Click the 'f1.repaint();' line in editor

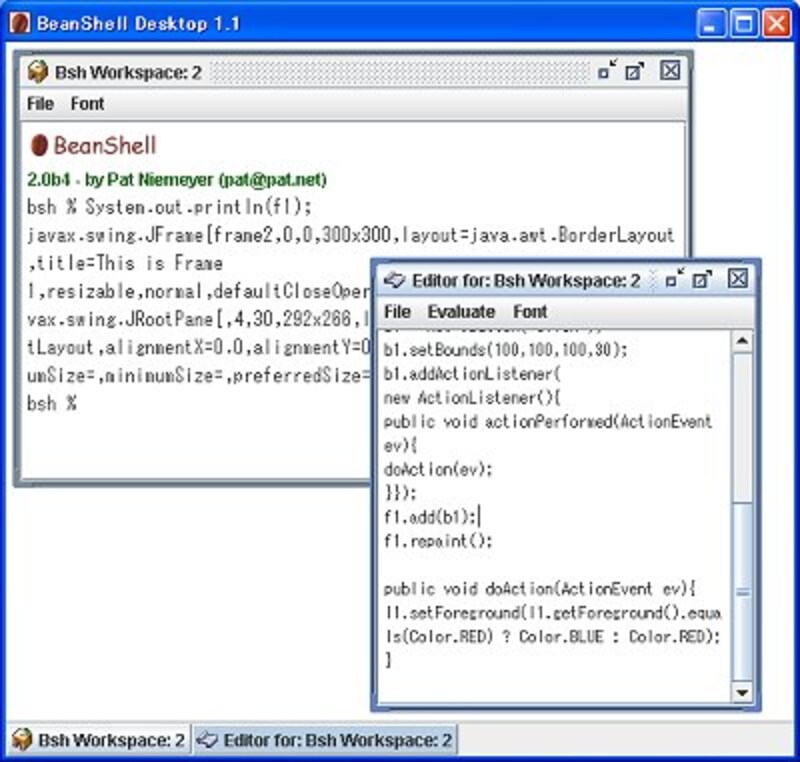click(x=438, y=541)
